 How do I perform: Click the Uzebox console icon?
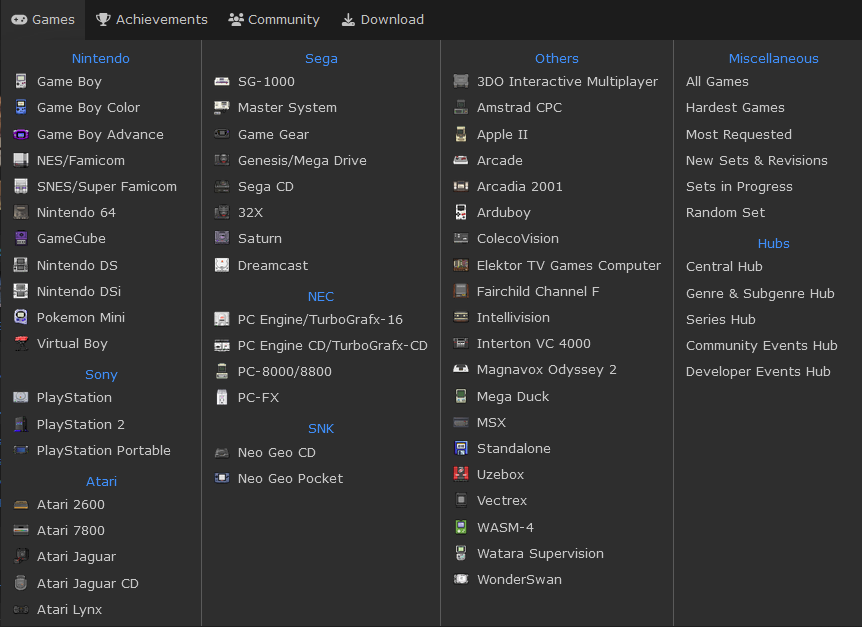461,474
